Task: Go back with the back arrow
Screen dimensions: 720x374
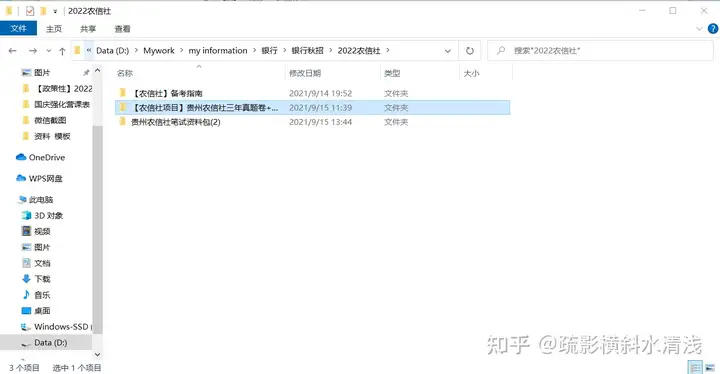Action: coord(12,51)
